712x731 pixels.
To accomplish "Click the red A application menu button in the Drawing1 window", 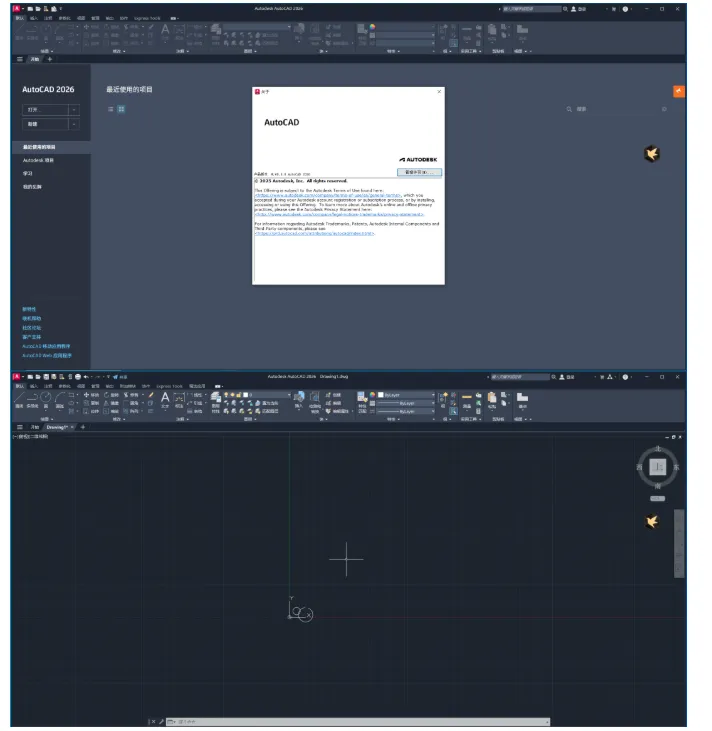I will (16, 377).
